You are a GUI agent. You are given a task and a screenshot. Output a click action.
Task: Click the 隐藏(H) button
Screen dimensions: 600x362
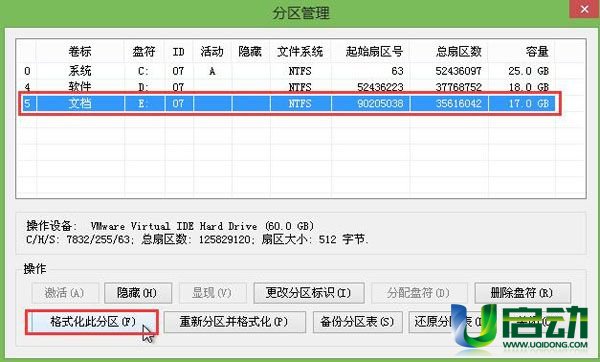(138, 293)
